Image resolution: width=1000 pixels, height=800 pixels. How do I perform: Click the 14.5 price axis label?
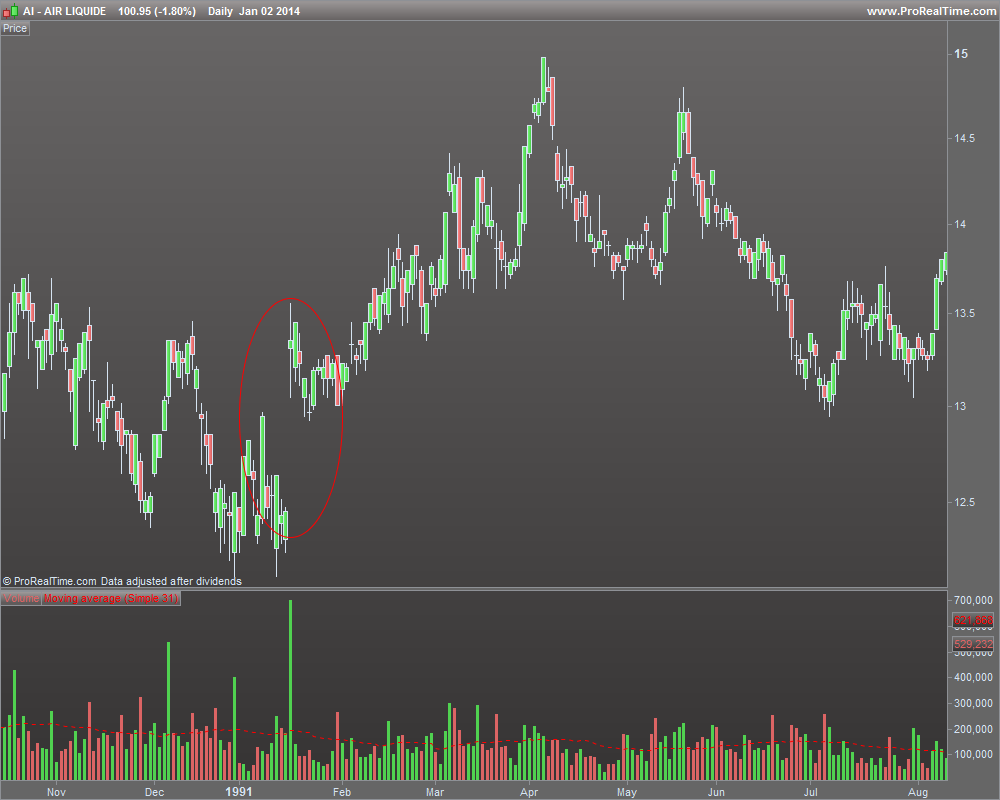[x=964, y=138]
